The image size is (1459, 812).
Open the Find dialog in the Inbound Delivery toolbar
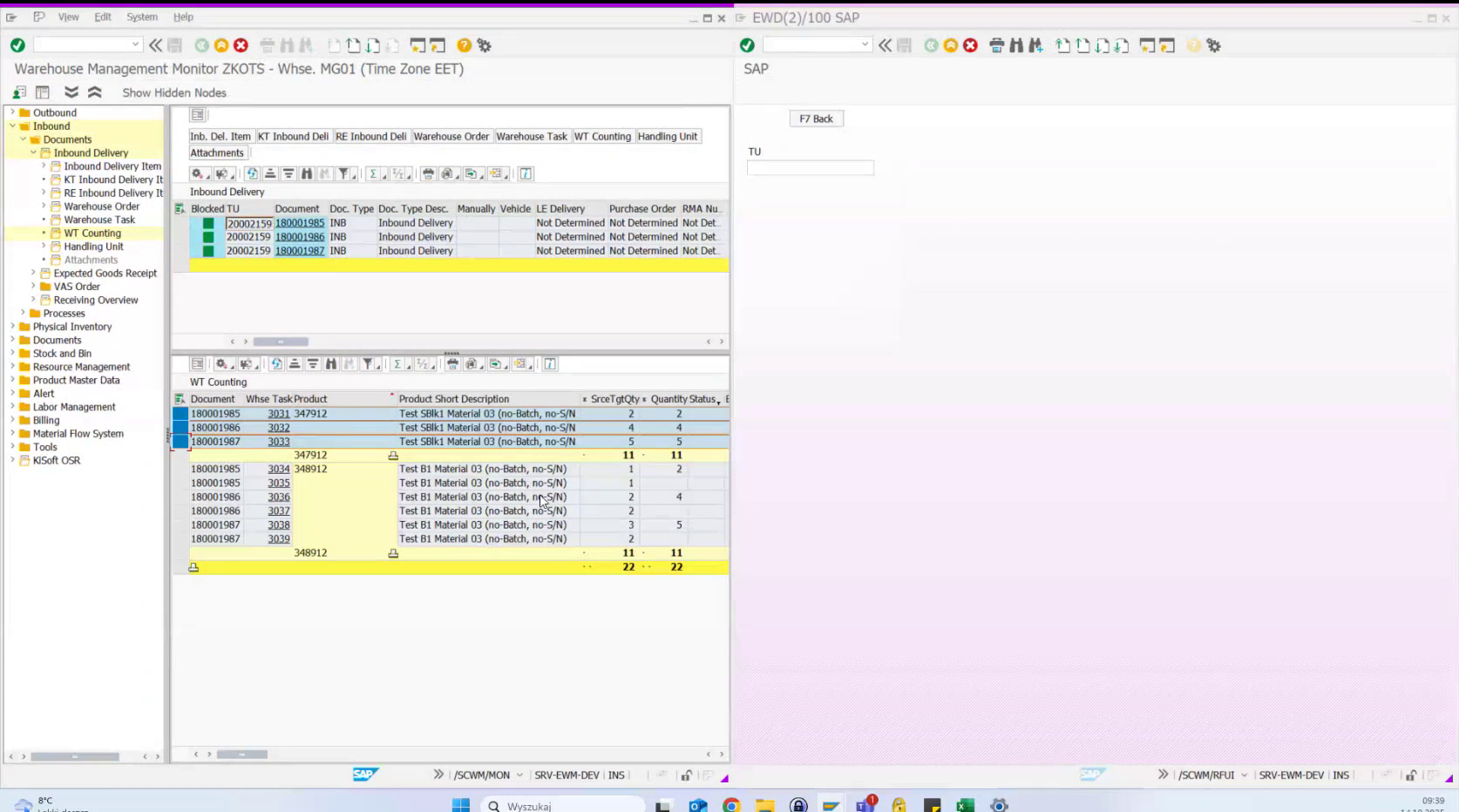[x=306, y=173]
